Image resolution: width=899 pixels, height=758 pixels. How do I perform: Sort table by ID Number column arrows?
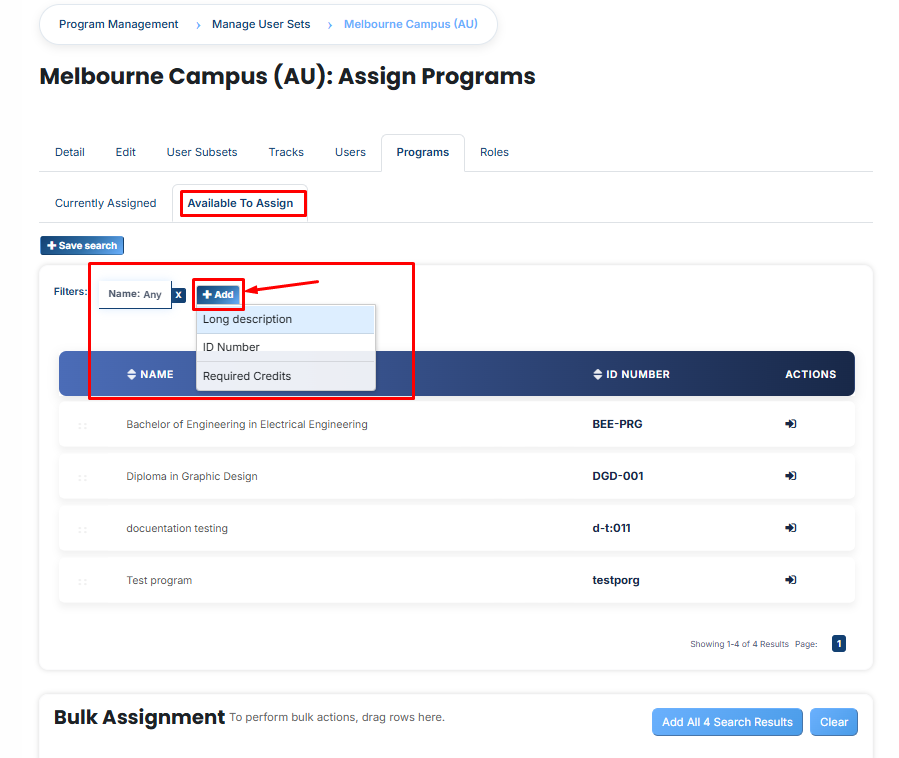[597, 374]
